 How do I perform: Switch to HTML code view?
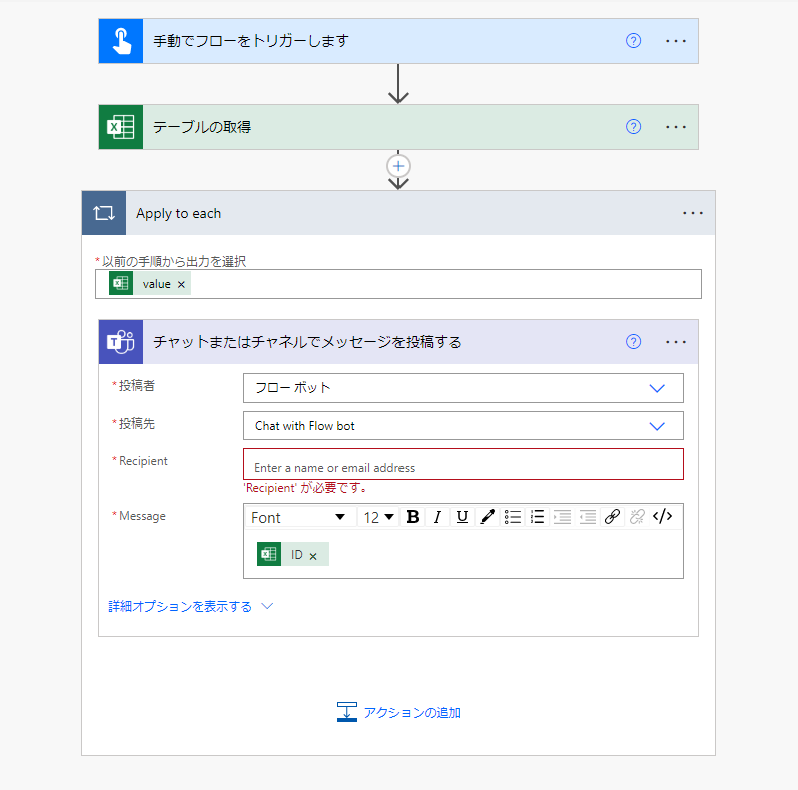tap(662, 517)
